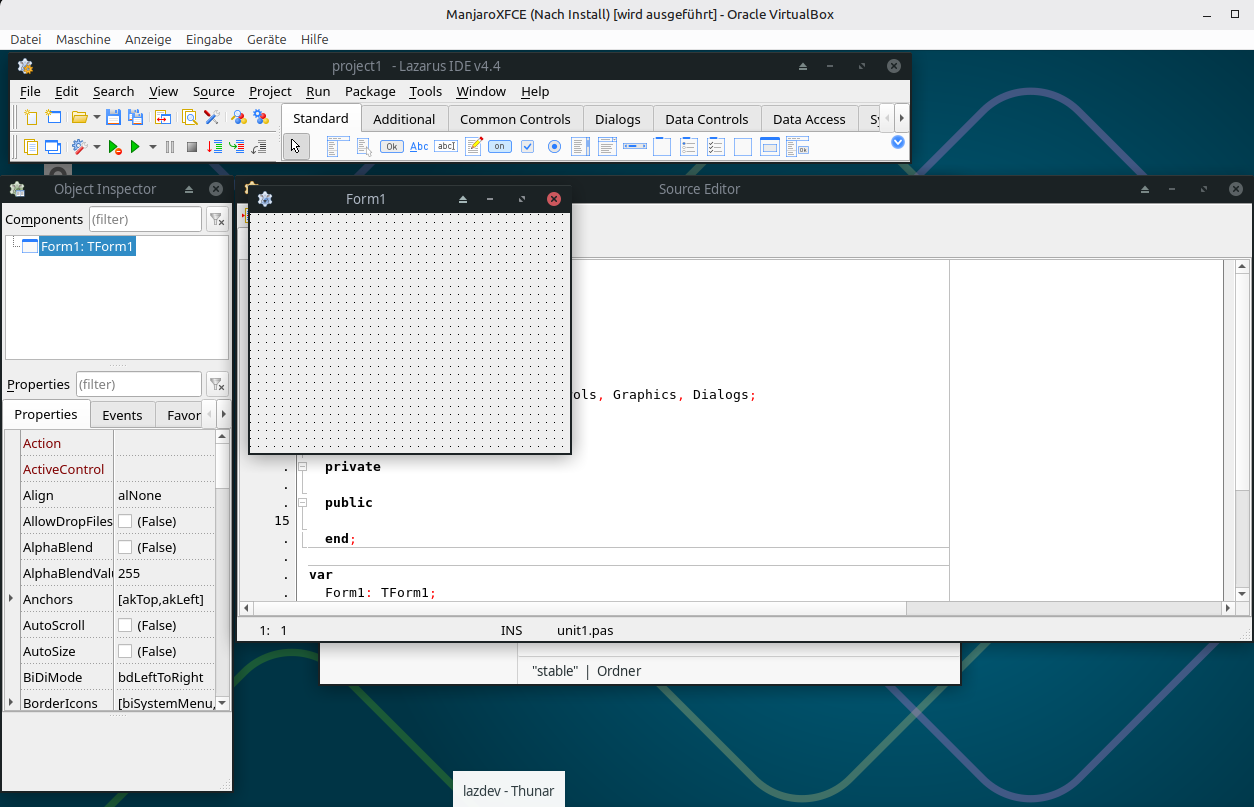The image size is (1254, 807).
Task: Select Form1: TForm1 in component tree
Action: coord(87,246)
